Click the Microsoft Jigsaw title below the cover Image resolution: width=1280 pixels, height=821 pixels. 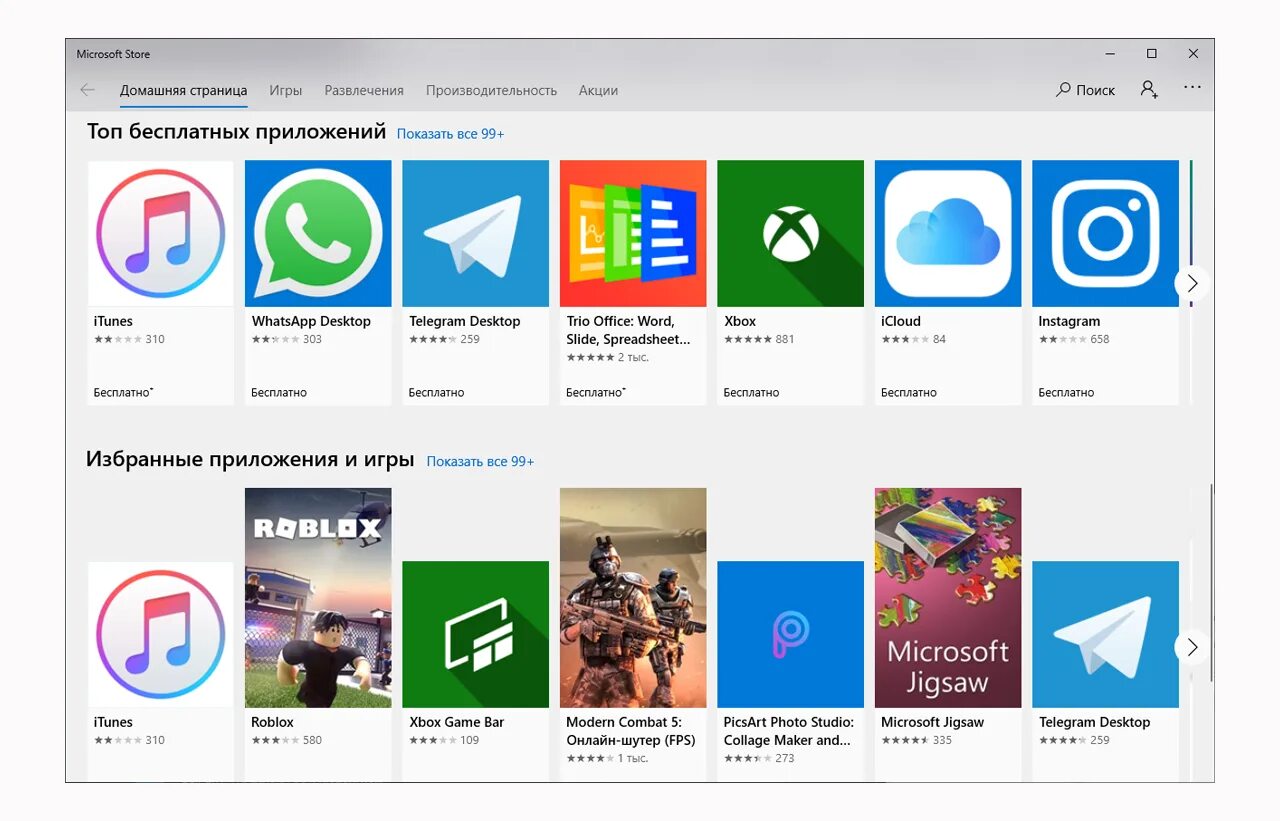(x=932, y=722)
